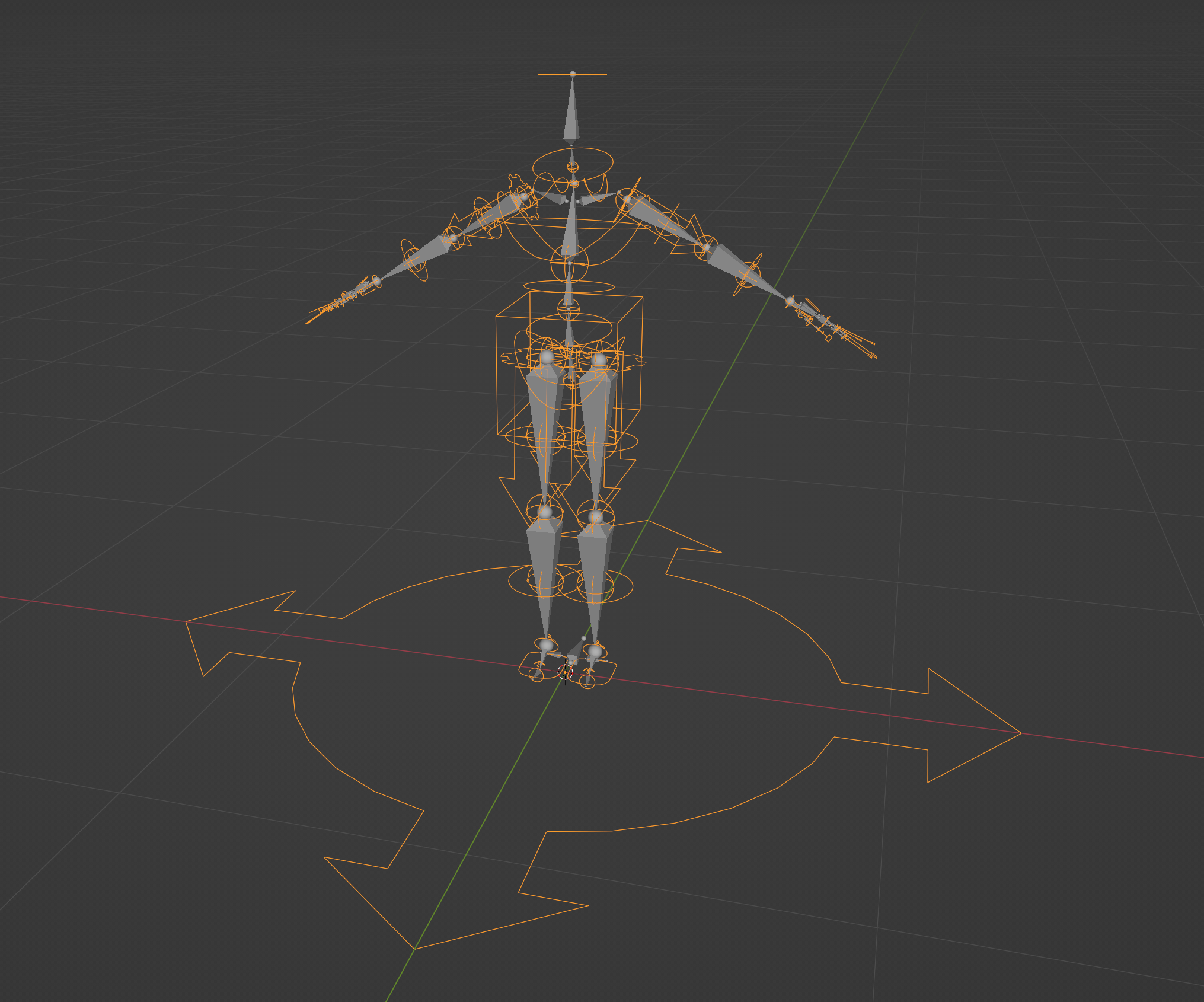Select the forearm bone on screen's left
This screenshot has height=1002, width=1204.
(417, 257)
